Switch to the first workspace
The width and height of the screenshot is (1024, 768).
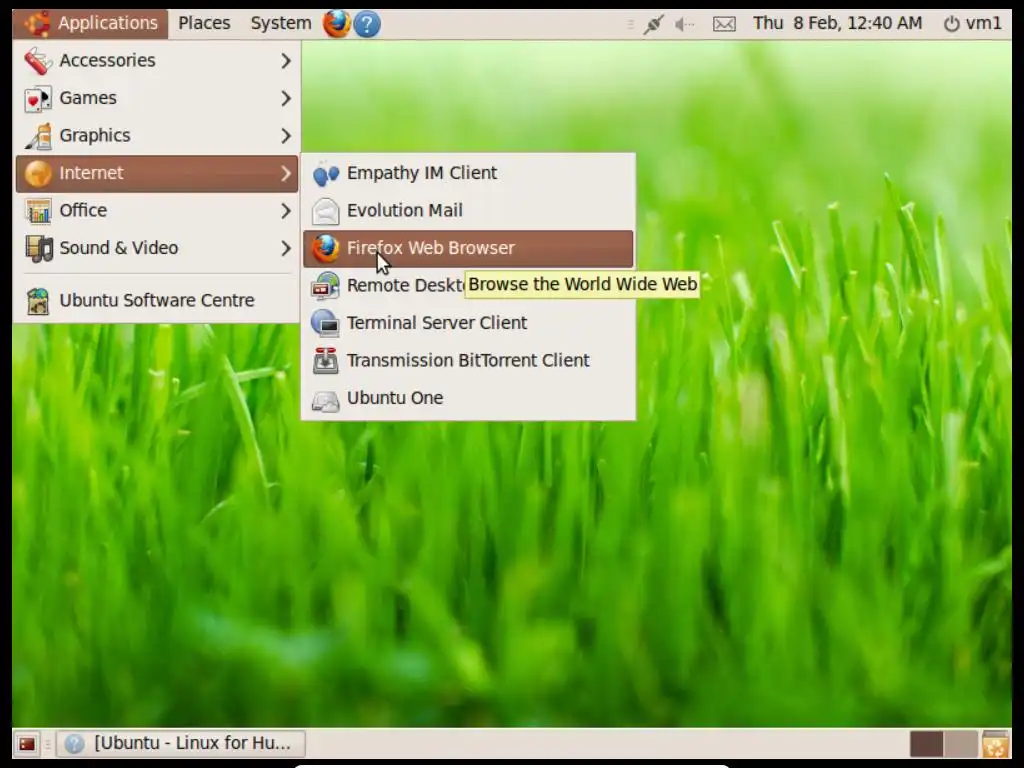pyautogui.click(x=927, y=744)
